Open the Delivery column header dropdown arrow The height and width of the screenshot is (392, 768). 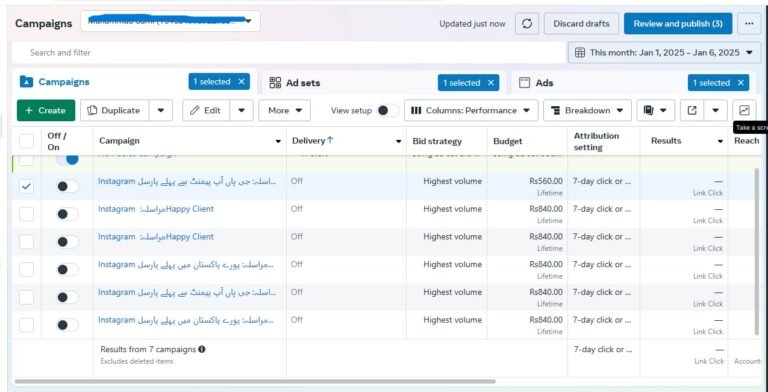coord(398,141)
